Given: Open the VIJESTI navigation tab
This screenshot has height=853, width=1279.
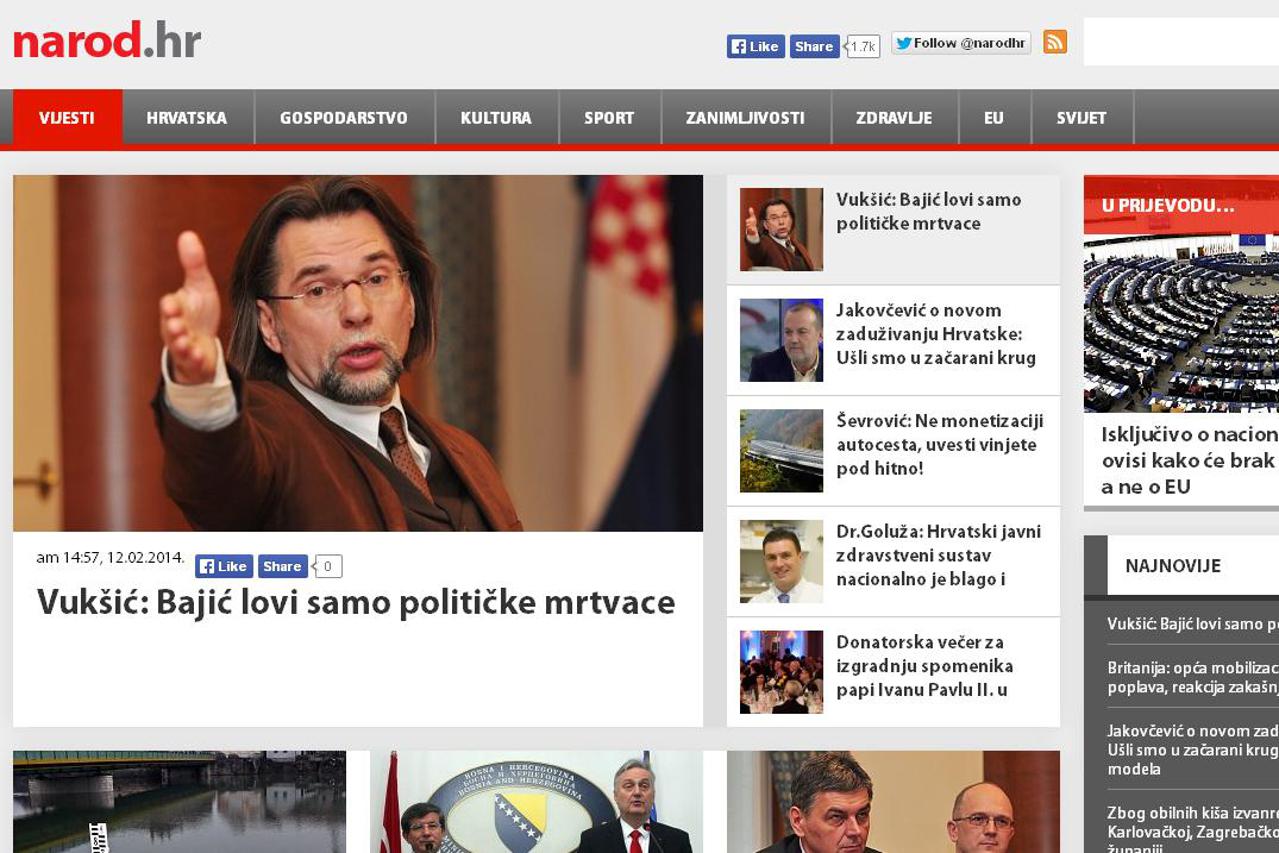Looking at the screenshot, I should coord(67,118).
